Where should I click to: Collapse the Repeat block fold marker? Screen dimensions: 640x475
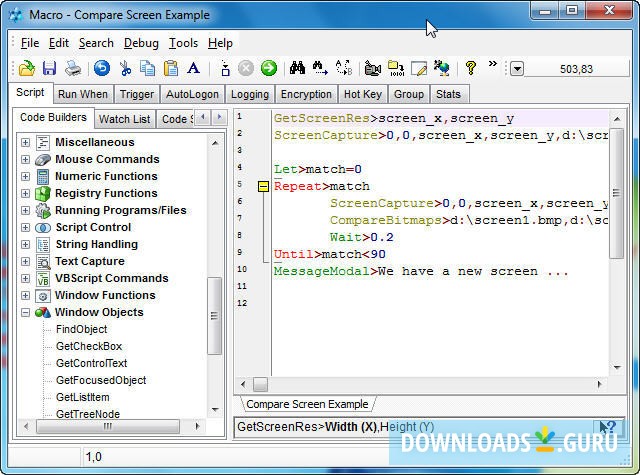tap(264, 186)
